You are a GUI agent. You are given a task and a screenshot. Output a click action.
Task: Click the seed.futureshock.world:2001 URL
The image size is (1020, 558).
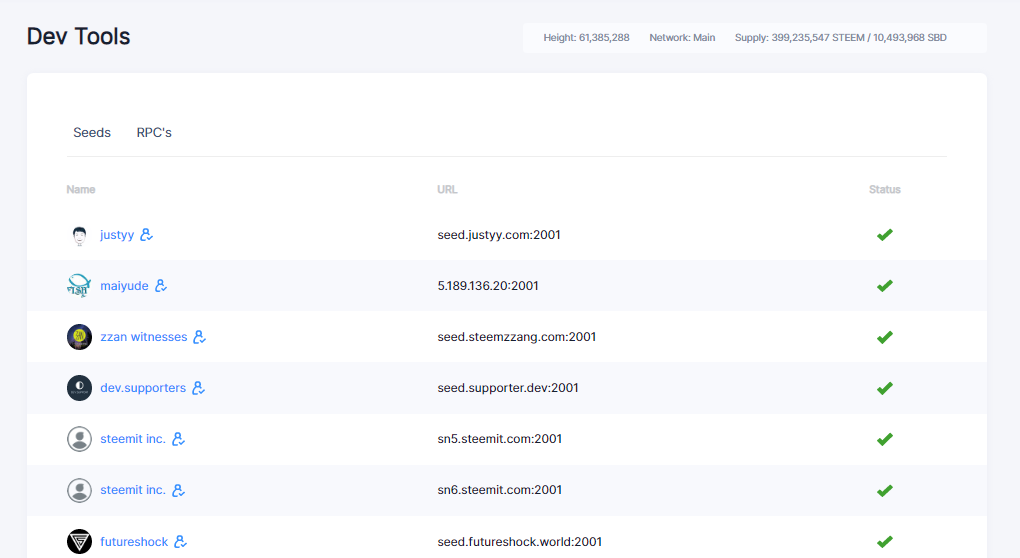tap(520, 541)
